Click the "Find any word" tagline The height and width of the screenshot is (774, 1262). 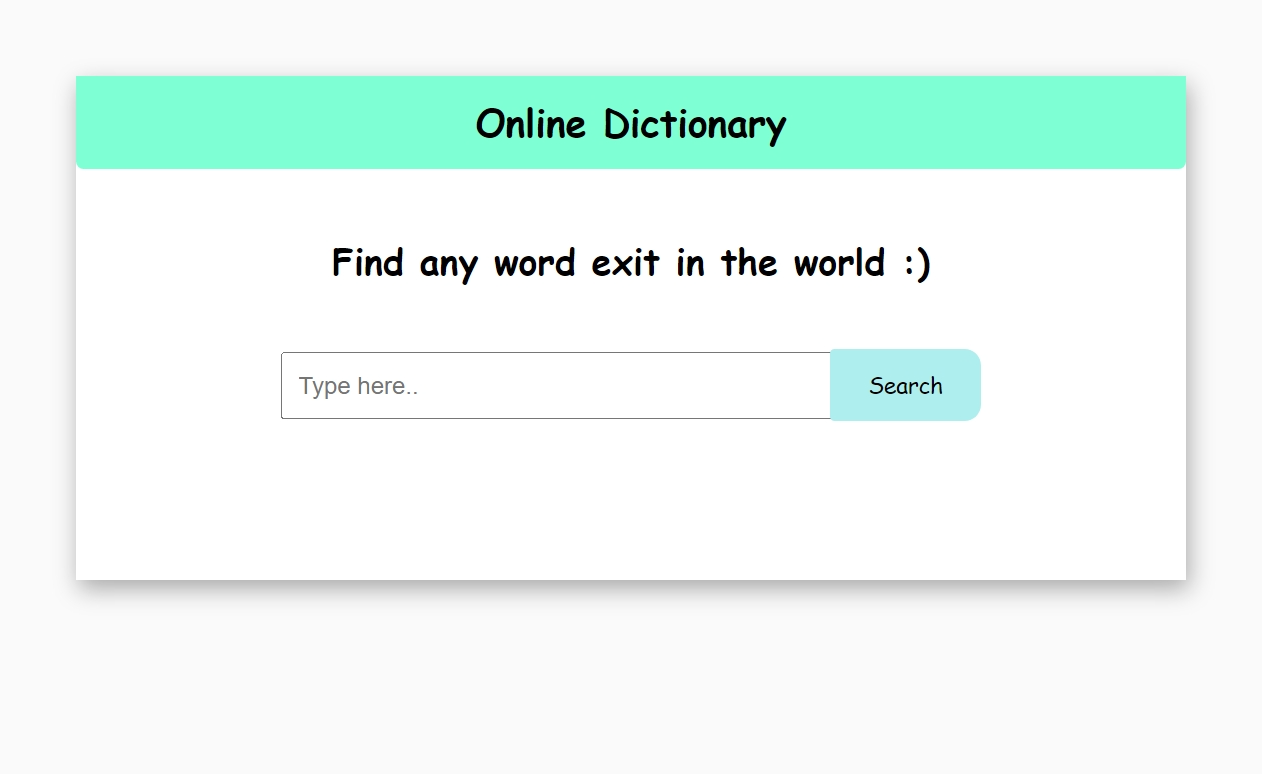pyautogui.click(x=630, y=263)
